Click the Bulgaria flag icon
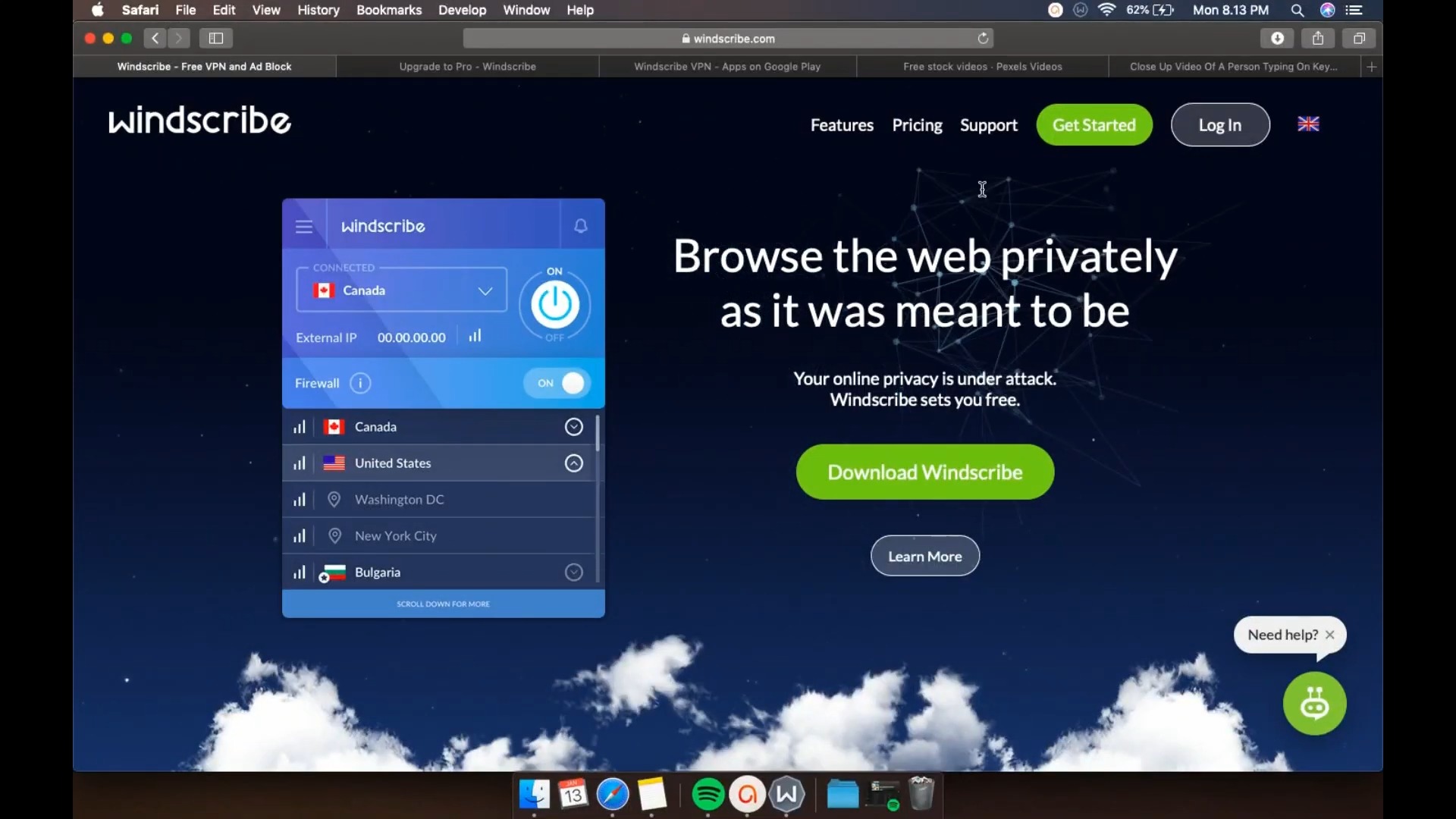Image resolution: width=1456 pixels, height=819 pixels. pos(334,573)
